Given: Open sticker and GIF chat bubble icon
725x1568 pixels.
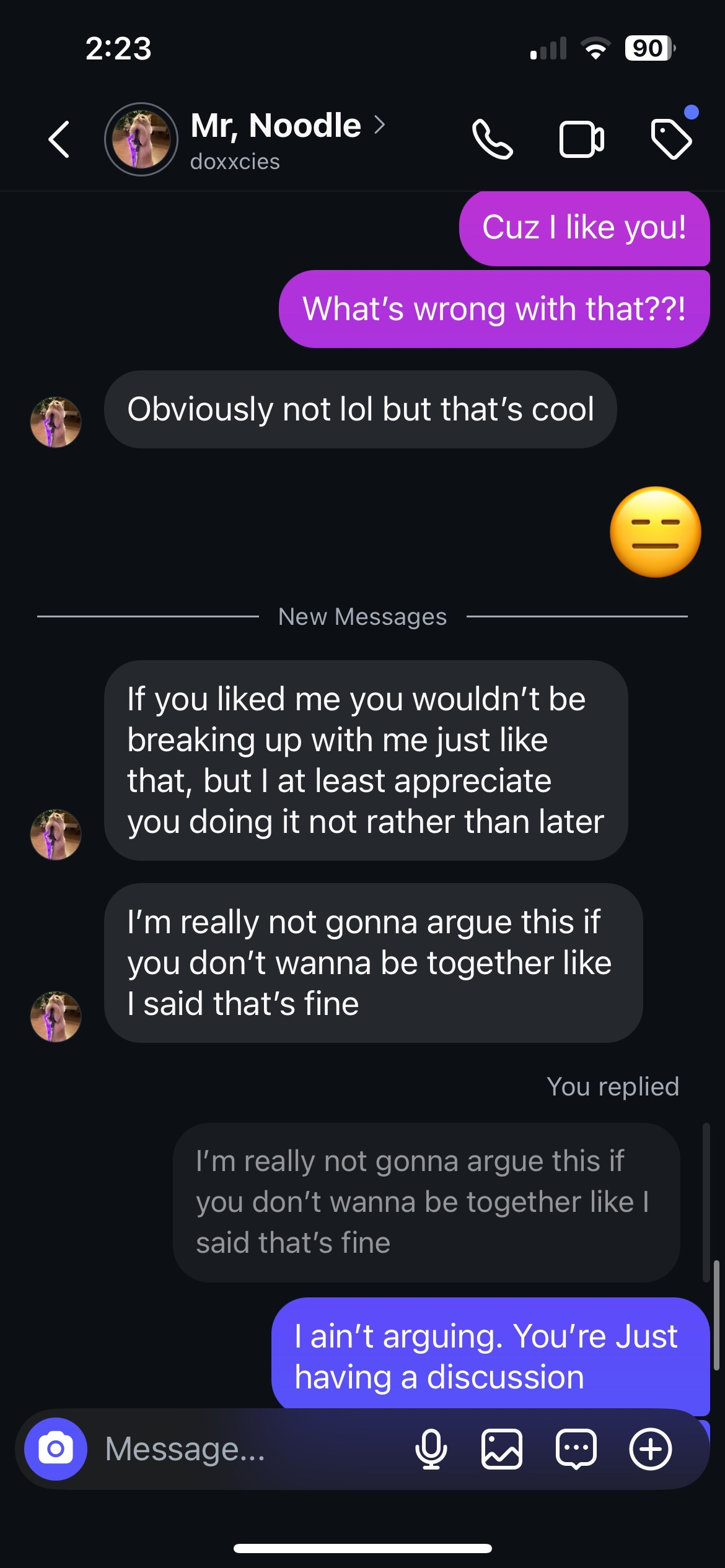Looking at the screenshot, I should point(576,1449).
